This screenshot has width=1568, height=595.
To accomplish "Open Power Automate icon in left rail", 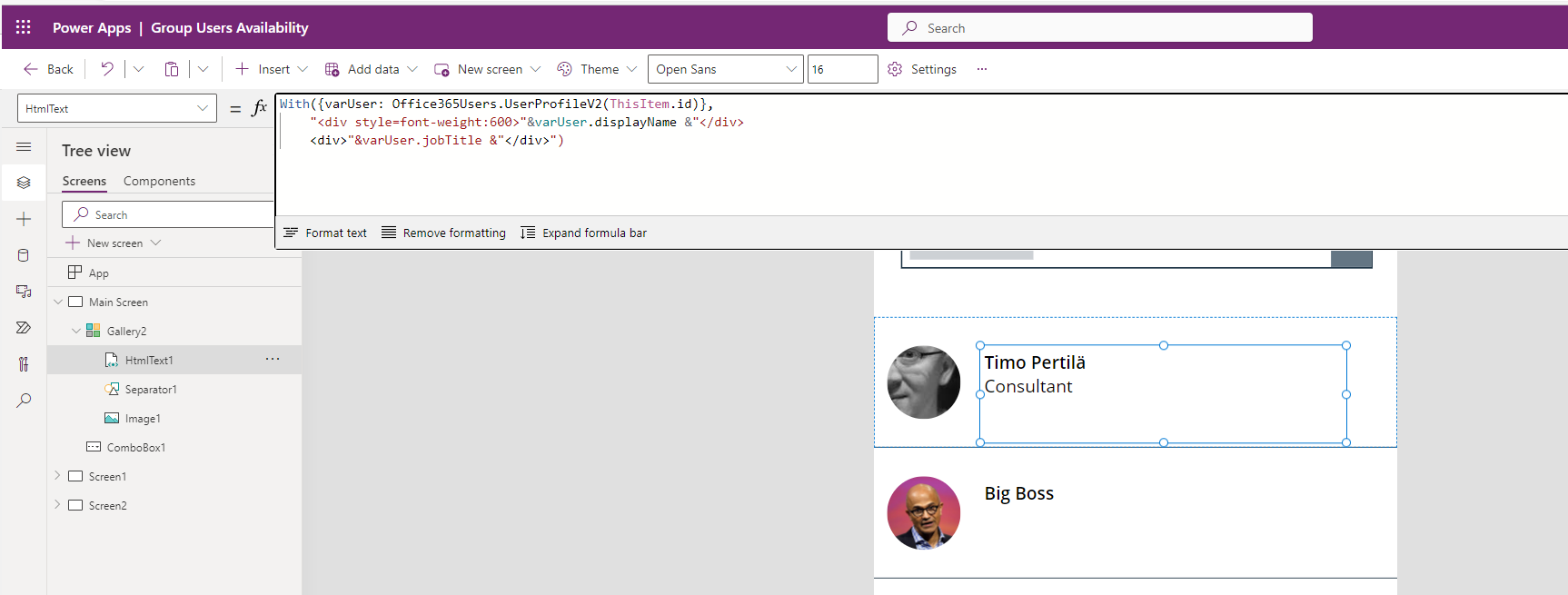I will pos(24,328).
